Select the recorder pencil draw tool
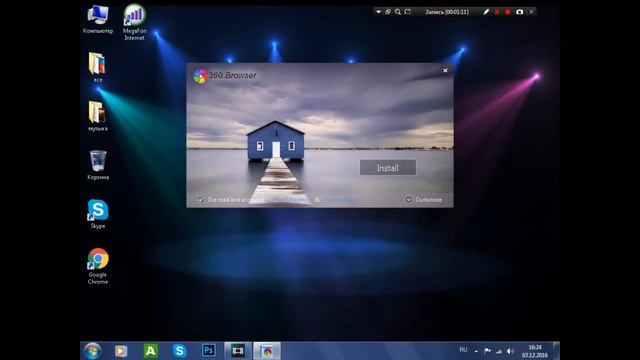Viewport: 640px width, 360px height. point(486,12)
